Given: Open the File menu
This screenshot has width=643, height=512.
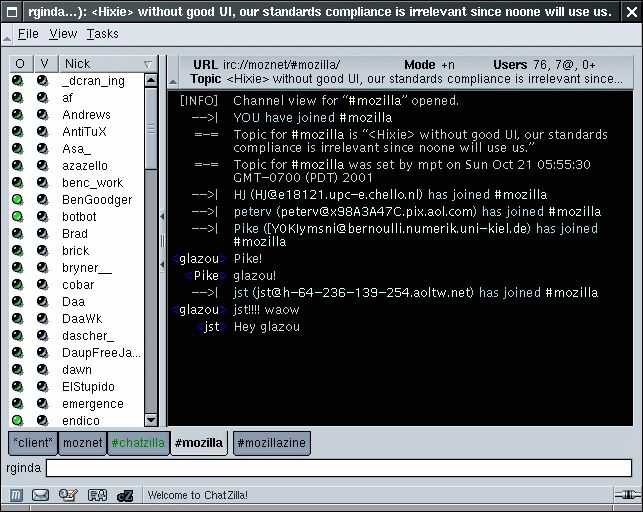Looking at the screenshot, I should [x=28, y=34].
